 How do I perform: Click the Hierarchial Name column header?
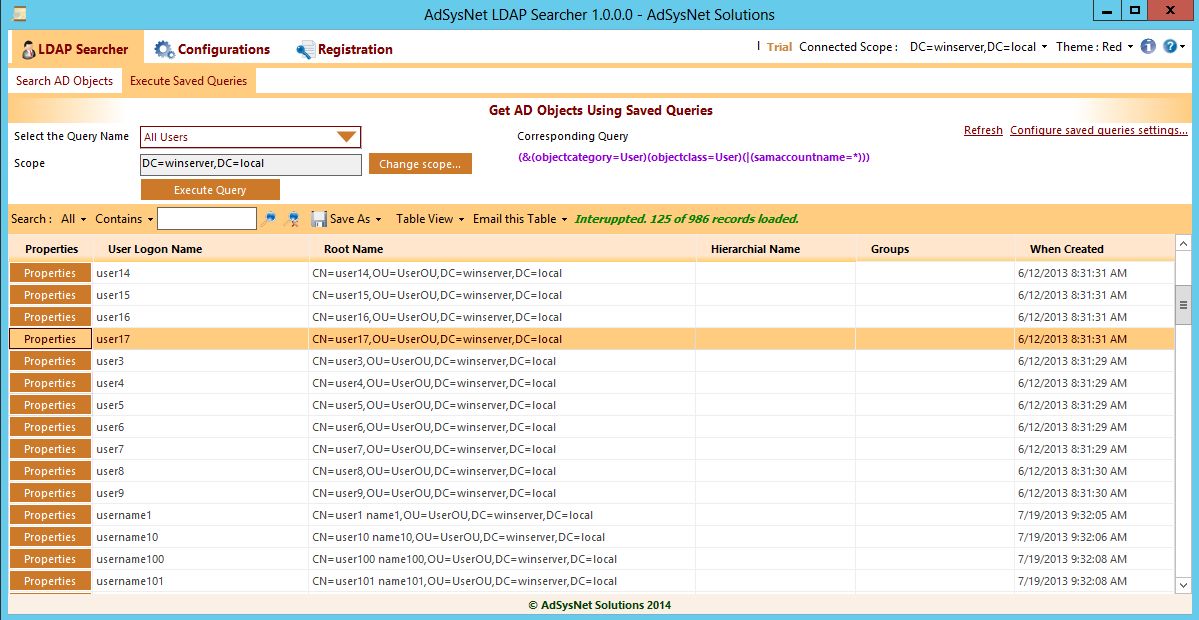click(775, 248)
